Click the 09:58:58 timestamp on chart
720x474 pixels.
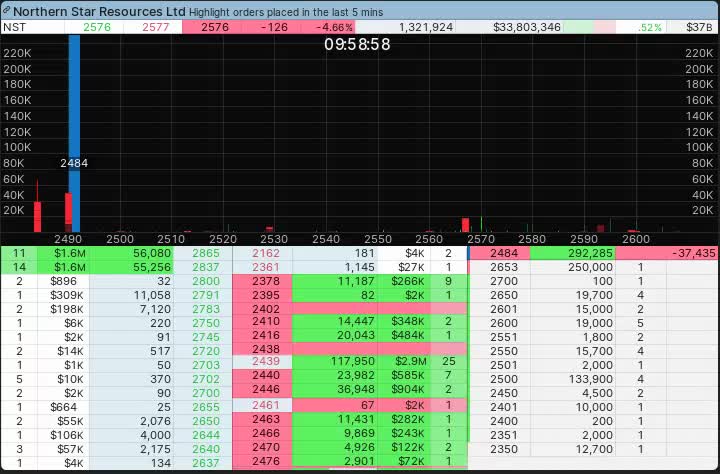pos(357,44)
